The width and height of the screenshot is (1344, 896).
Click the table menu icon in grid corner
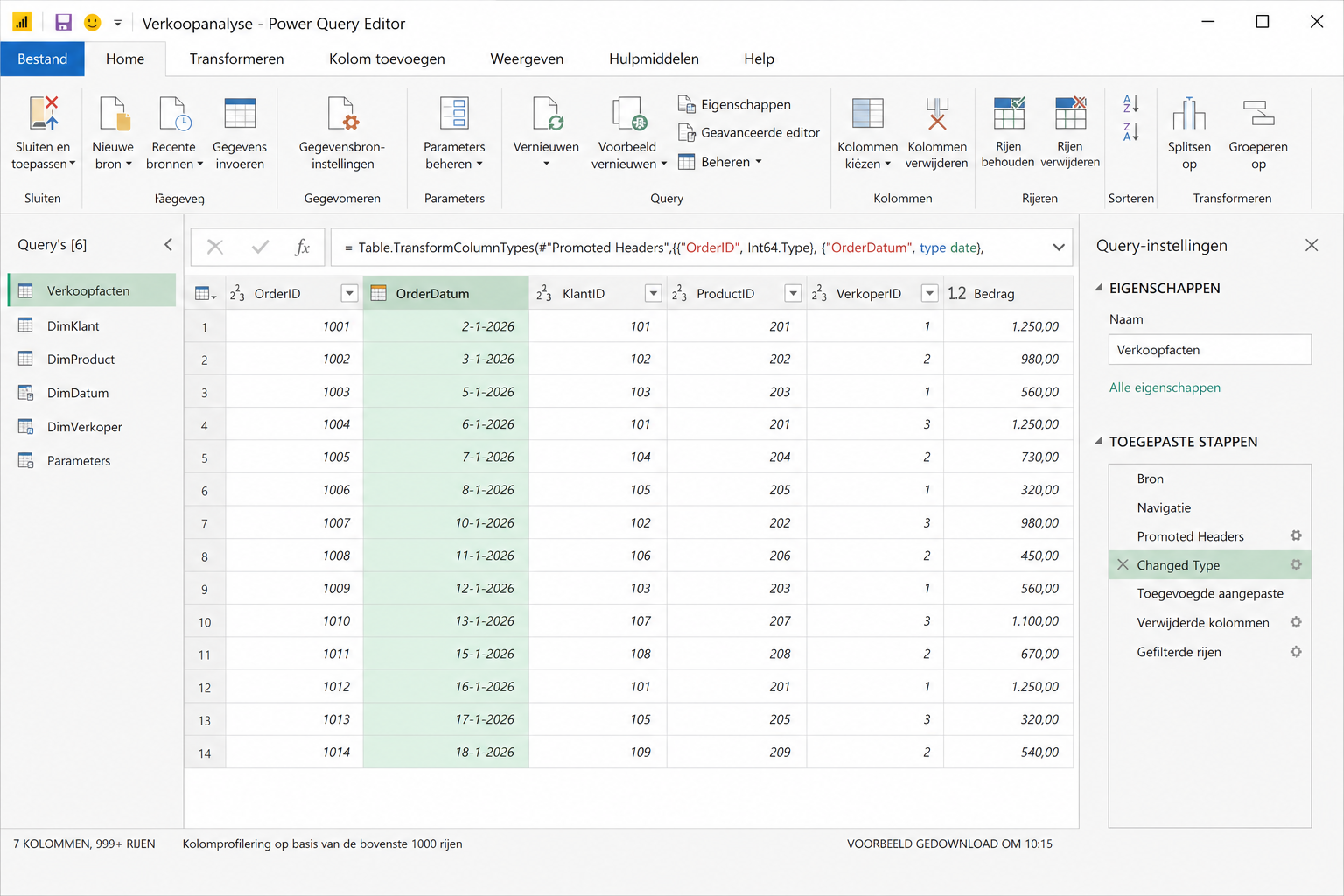point(205,294)
